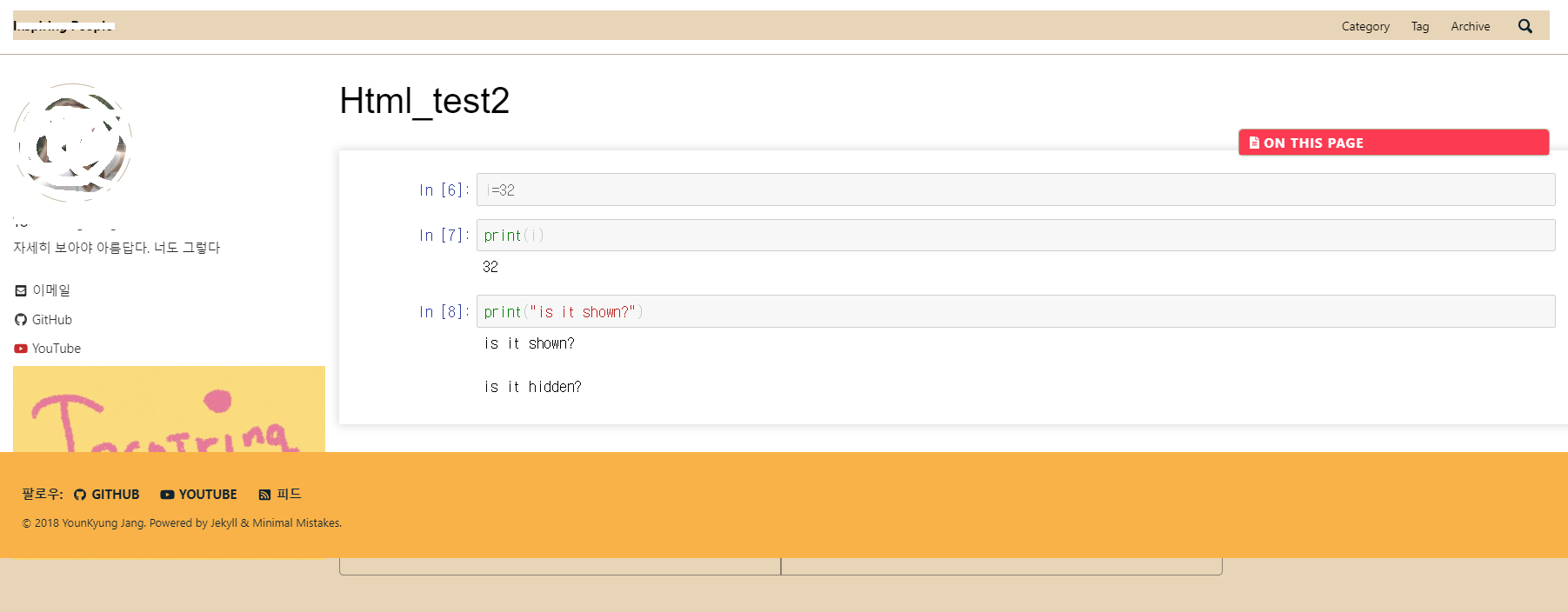
Task: Select the In [7]: prompt label
Action: point(444,236)
